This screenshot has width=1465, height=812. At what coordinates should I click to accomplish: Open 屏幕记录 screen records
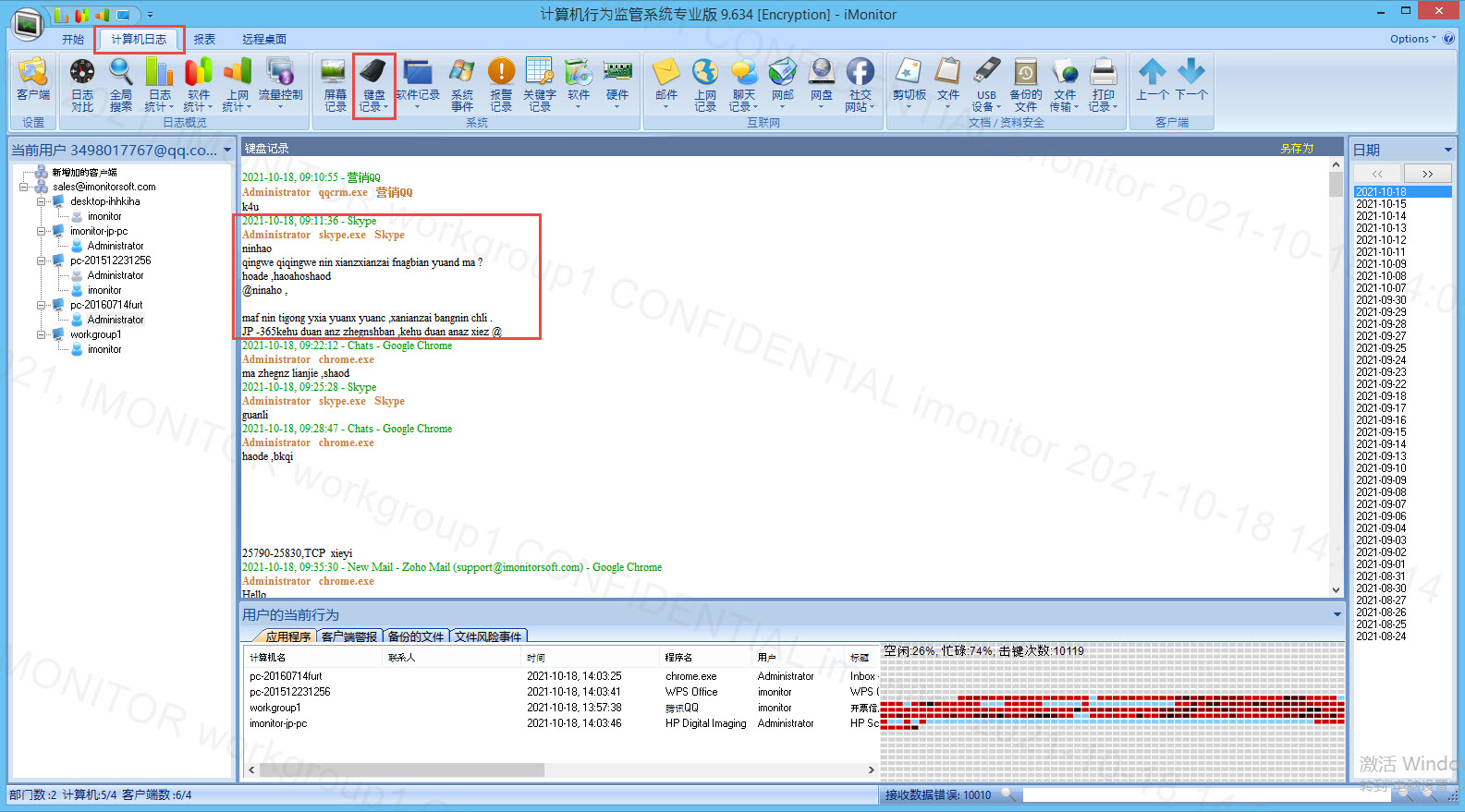tap(335, 85)
